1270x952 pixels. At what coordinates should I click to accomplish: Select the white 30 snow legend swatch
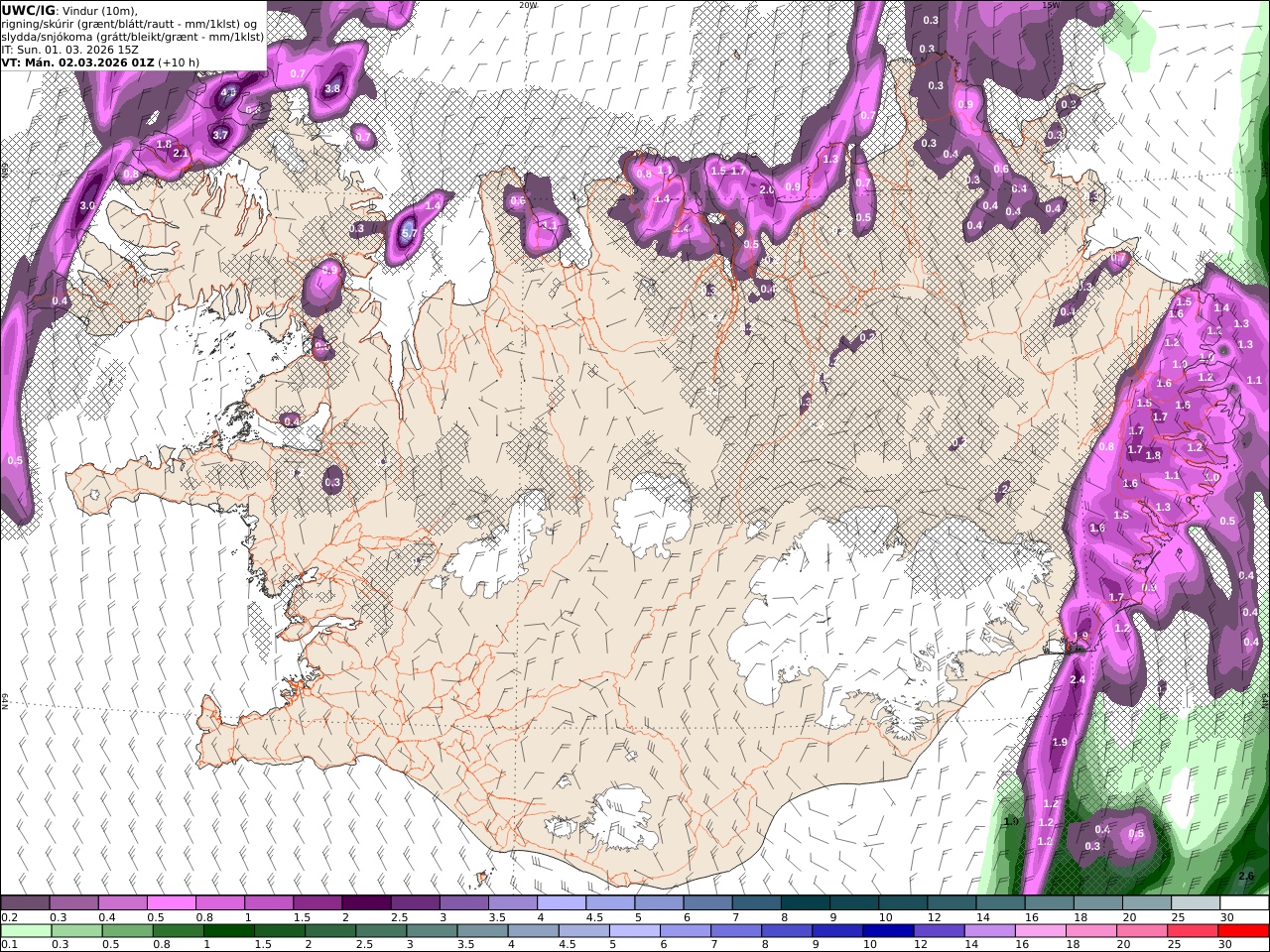pos(1244,903)
